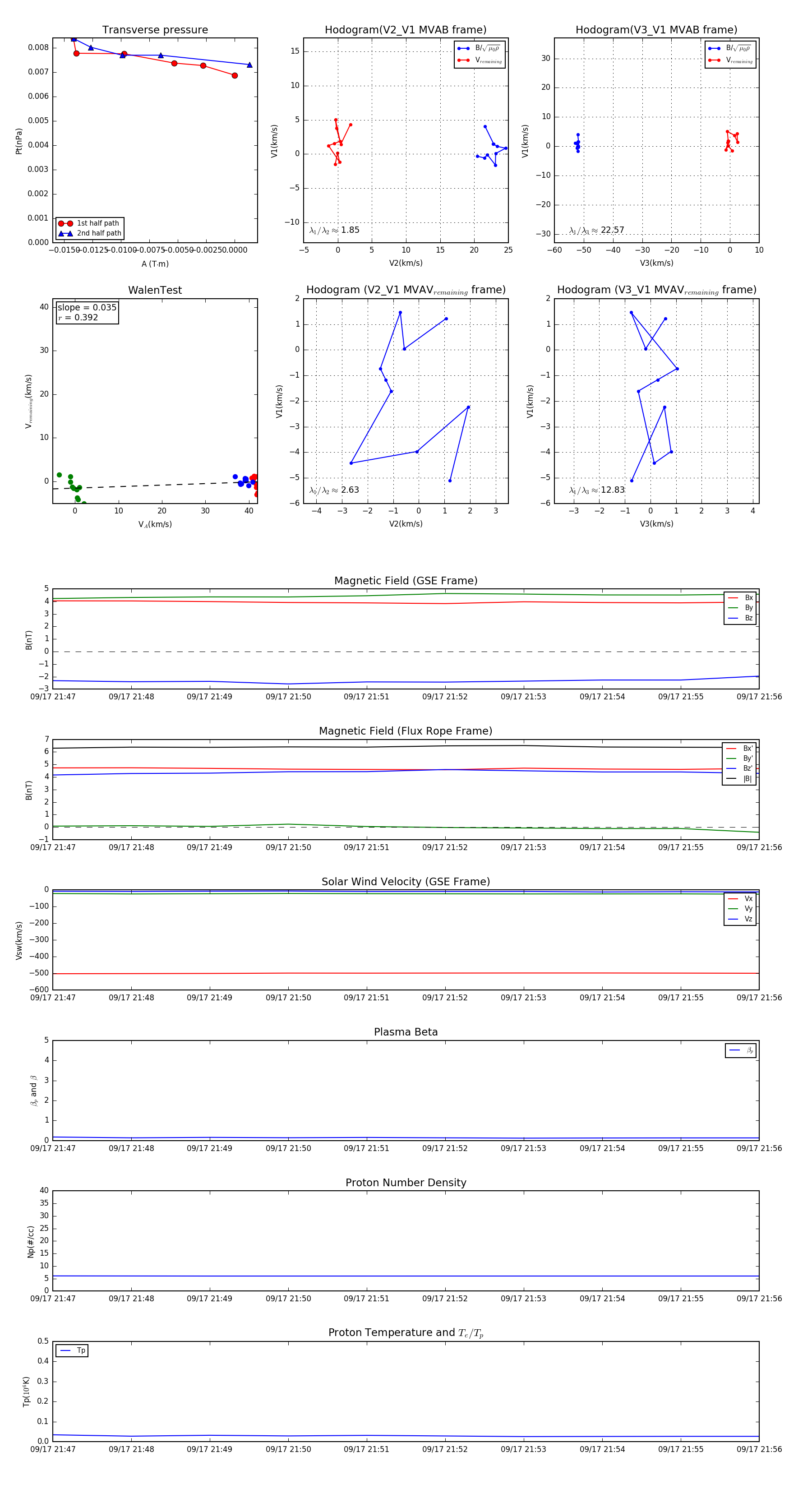Select the 'By' legend entry in GSE plot
Image resolution: width=812 pixels, height=1489 pixels.
pos(740,607)
